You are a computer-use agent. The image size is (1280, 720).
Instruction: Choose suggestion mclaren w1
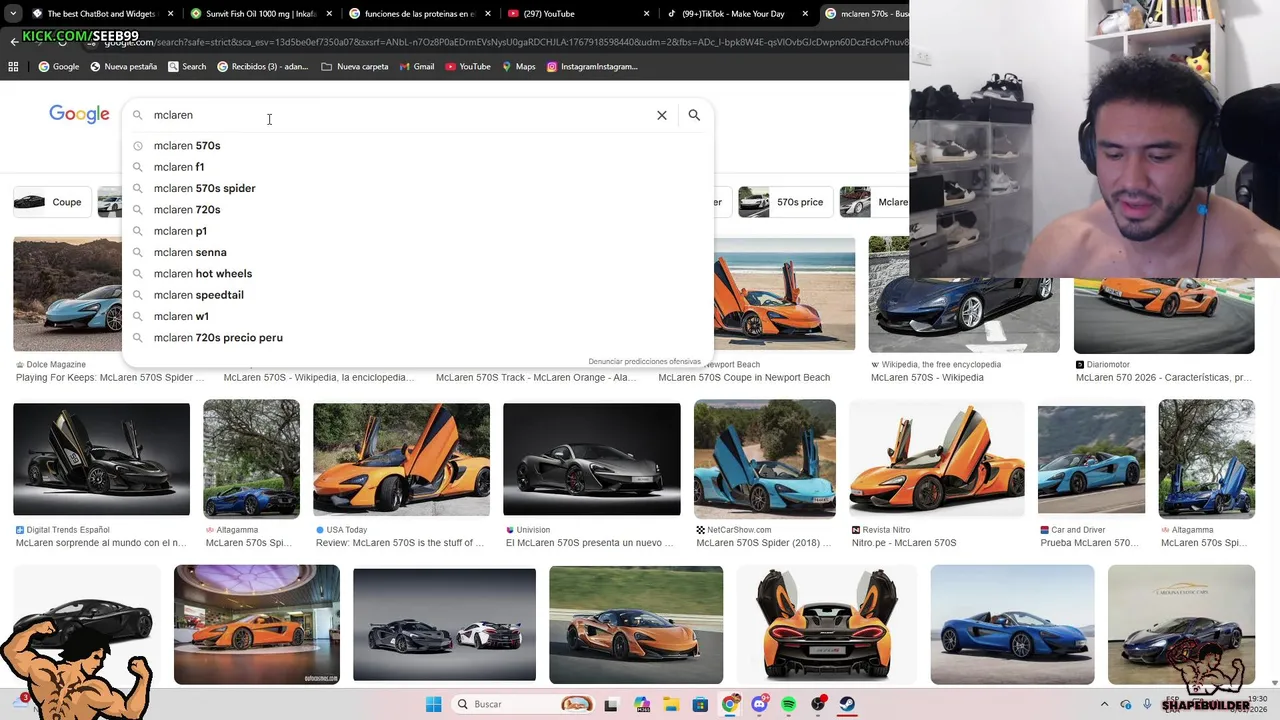coord(417,316)
